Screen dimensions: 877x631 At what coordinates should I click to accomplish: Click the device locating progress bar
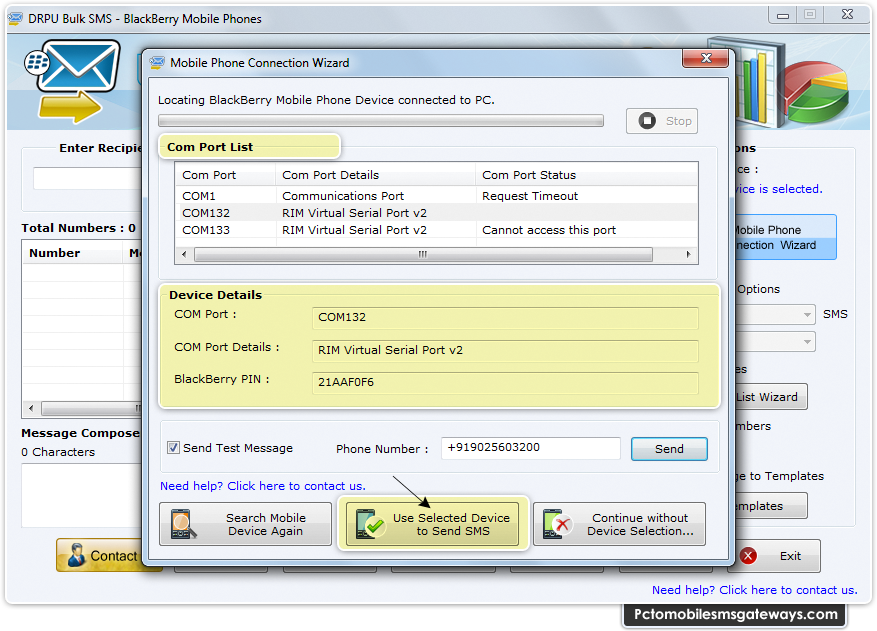(381, 121)
